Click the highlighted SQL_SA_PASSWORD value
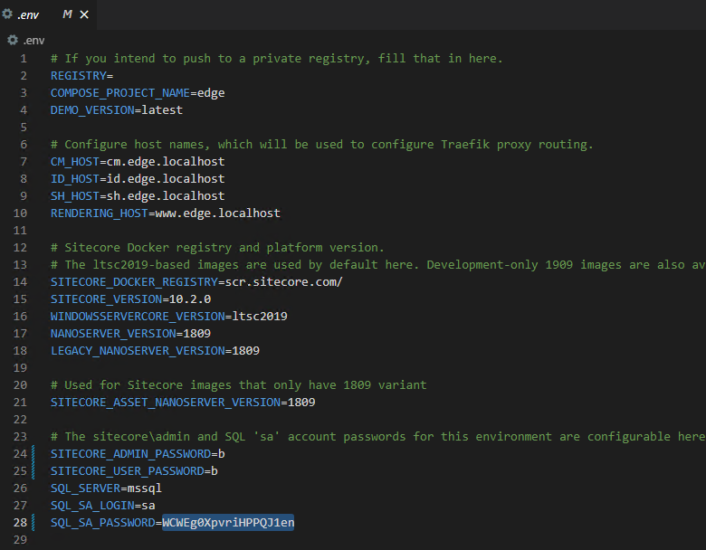Screen dimensions: 706x550 point(228,522)
